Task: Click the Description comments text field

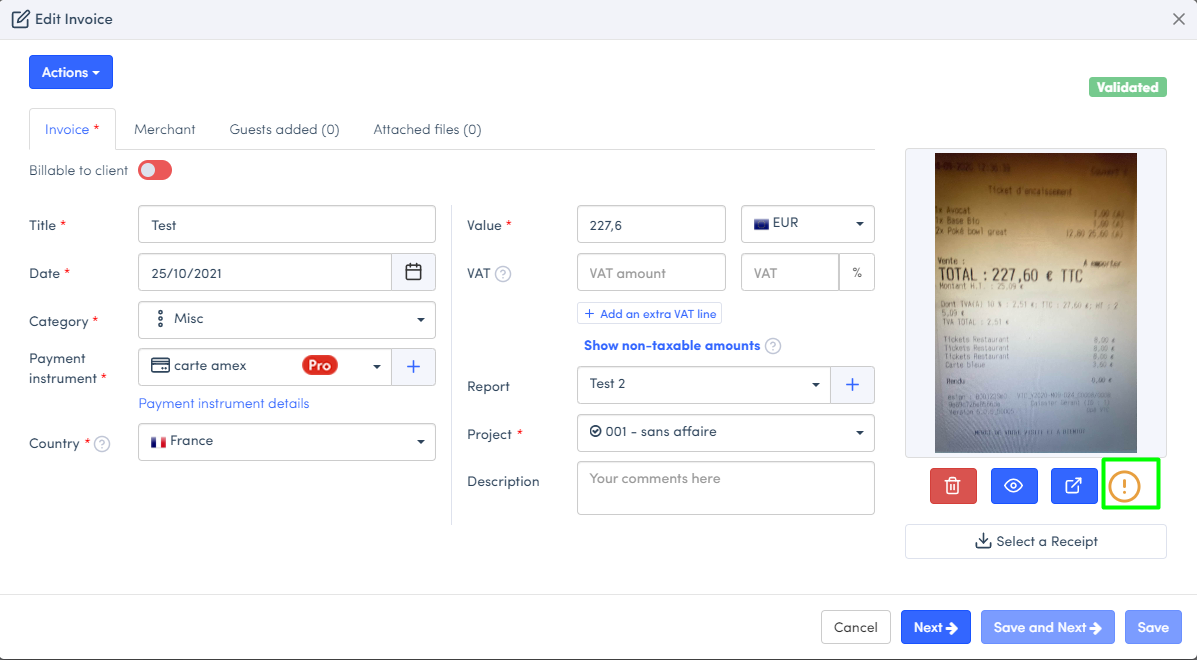Action: 725,488
